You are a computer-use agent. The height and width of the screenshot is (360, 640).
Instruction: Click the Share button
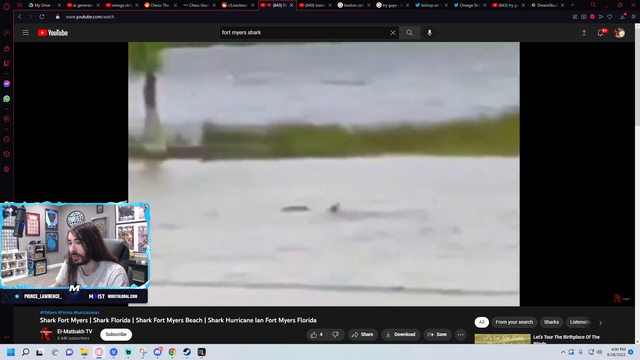pyautogui.click(x=362, y=335)
